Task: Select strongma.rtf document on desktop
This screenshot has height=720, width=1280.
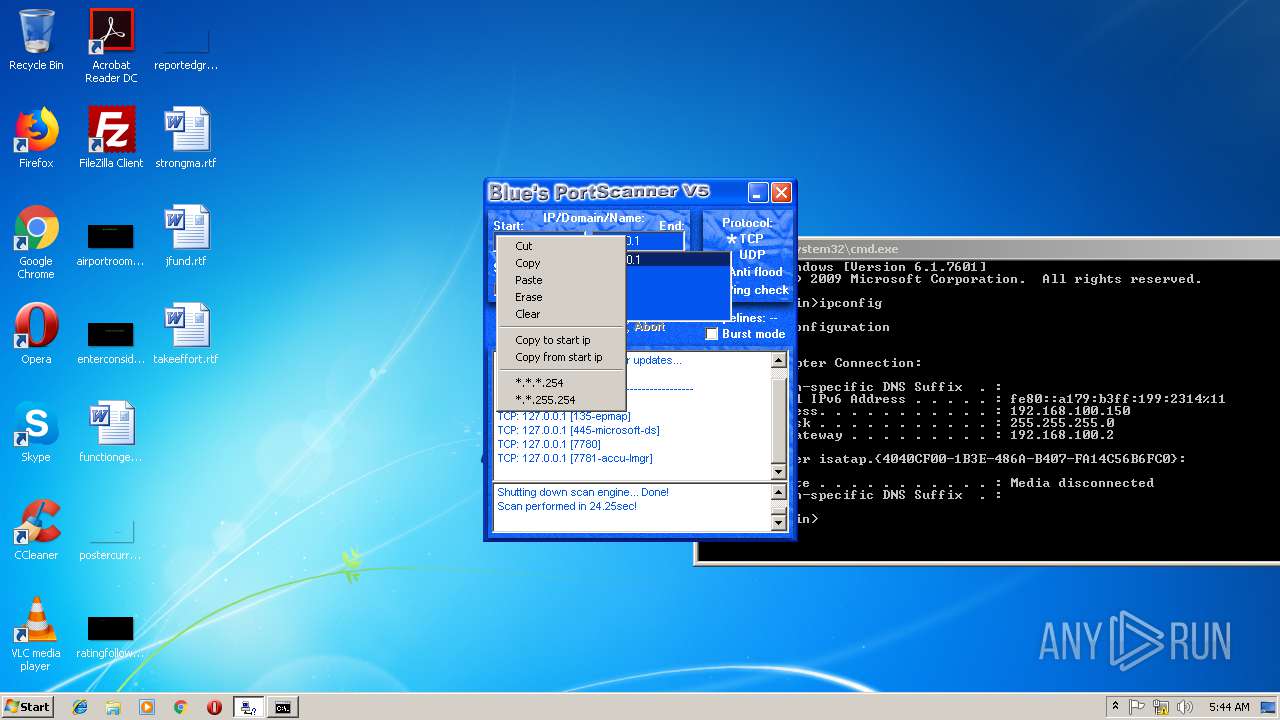Action: click(185, 138)
